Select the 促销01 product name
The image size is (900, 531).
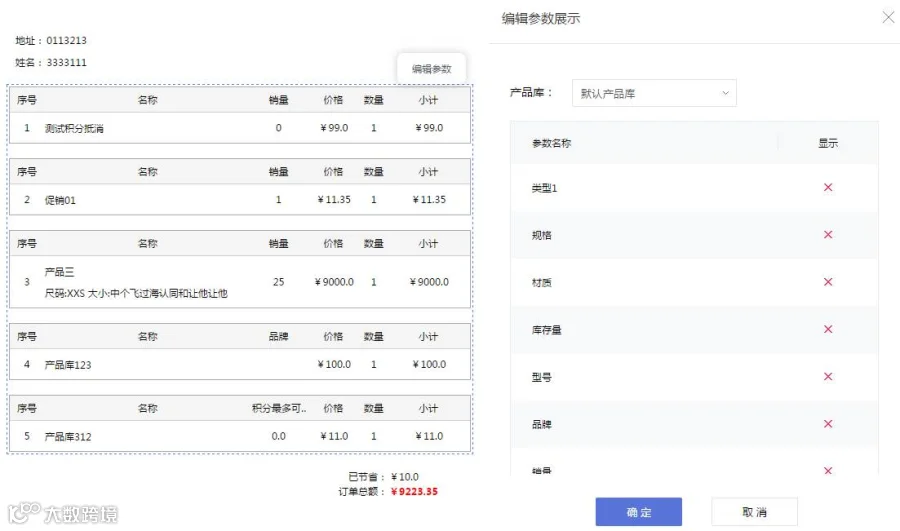(x=60, y=200)
